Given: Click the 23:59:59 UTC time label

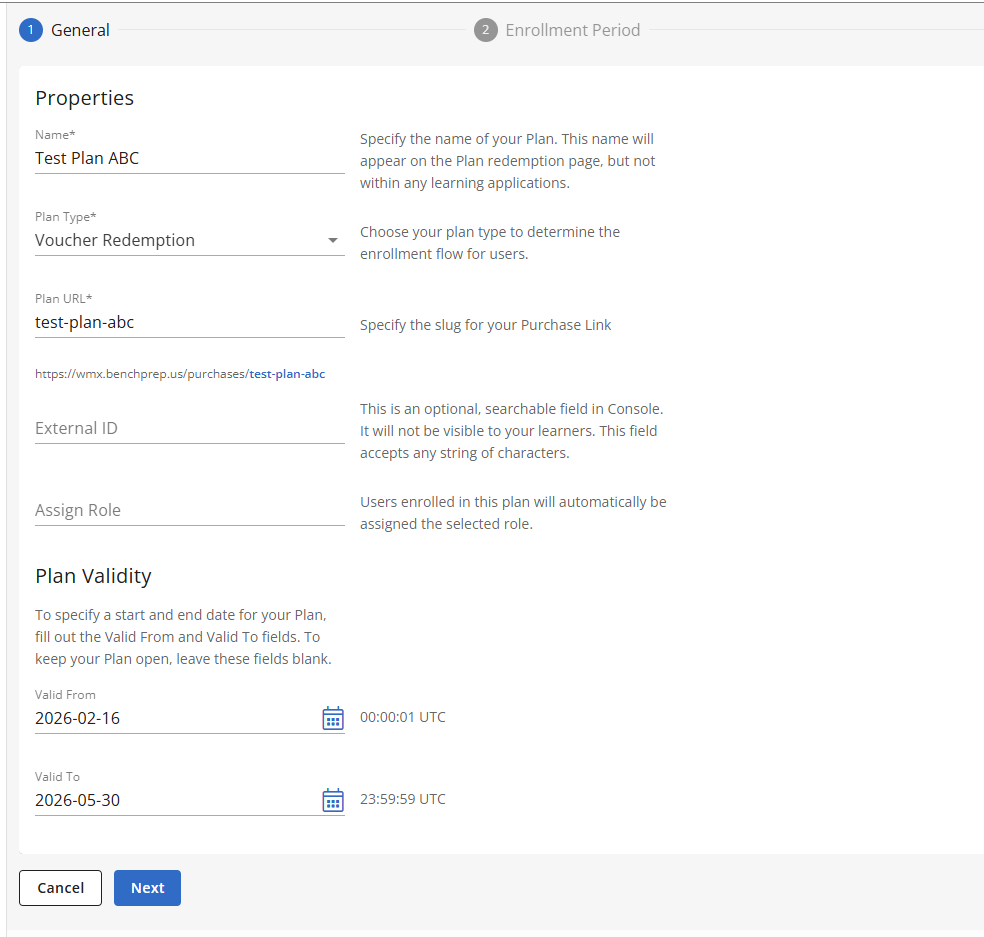Looking at the screenshot, I should point(403,799).
